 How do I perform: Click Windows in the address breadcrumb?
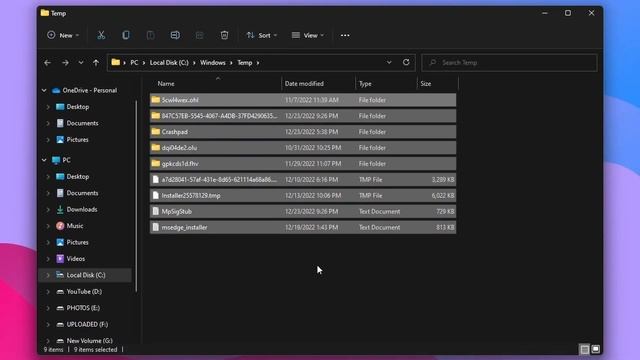(x=213, y=63)
